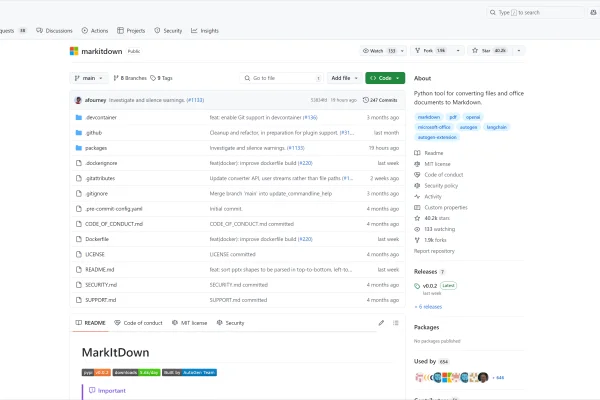
Task: Open the Discussions tab
Action: point(54,31)
